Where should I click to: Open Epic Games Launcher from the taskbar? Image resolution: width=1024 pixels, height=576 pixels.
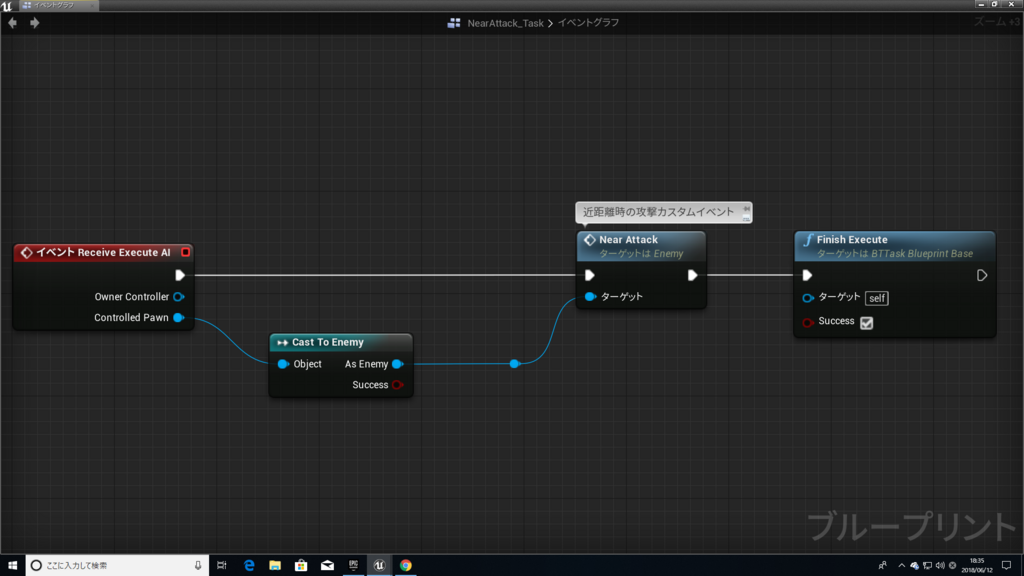[x=353, y=565]
